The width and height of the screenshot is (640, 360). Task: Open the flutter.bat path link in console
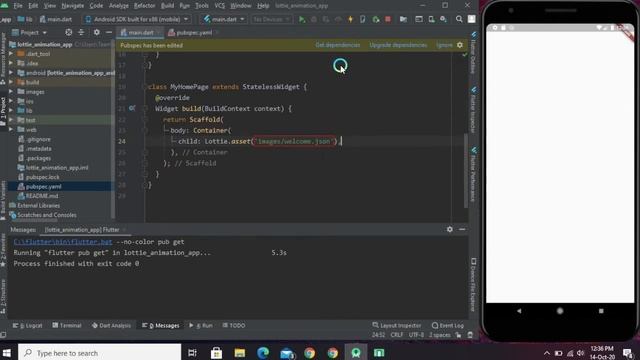click(62, 242)
